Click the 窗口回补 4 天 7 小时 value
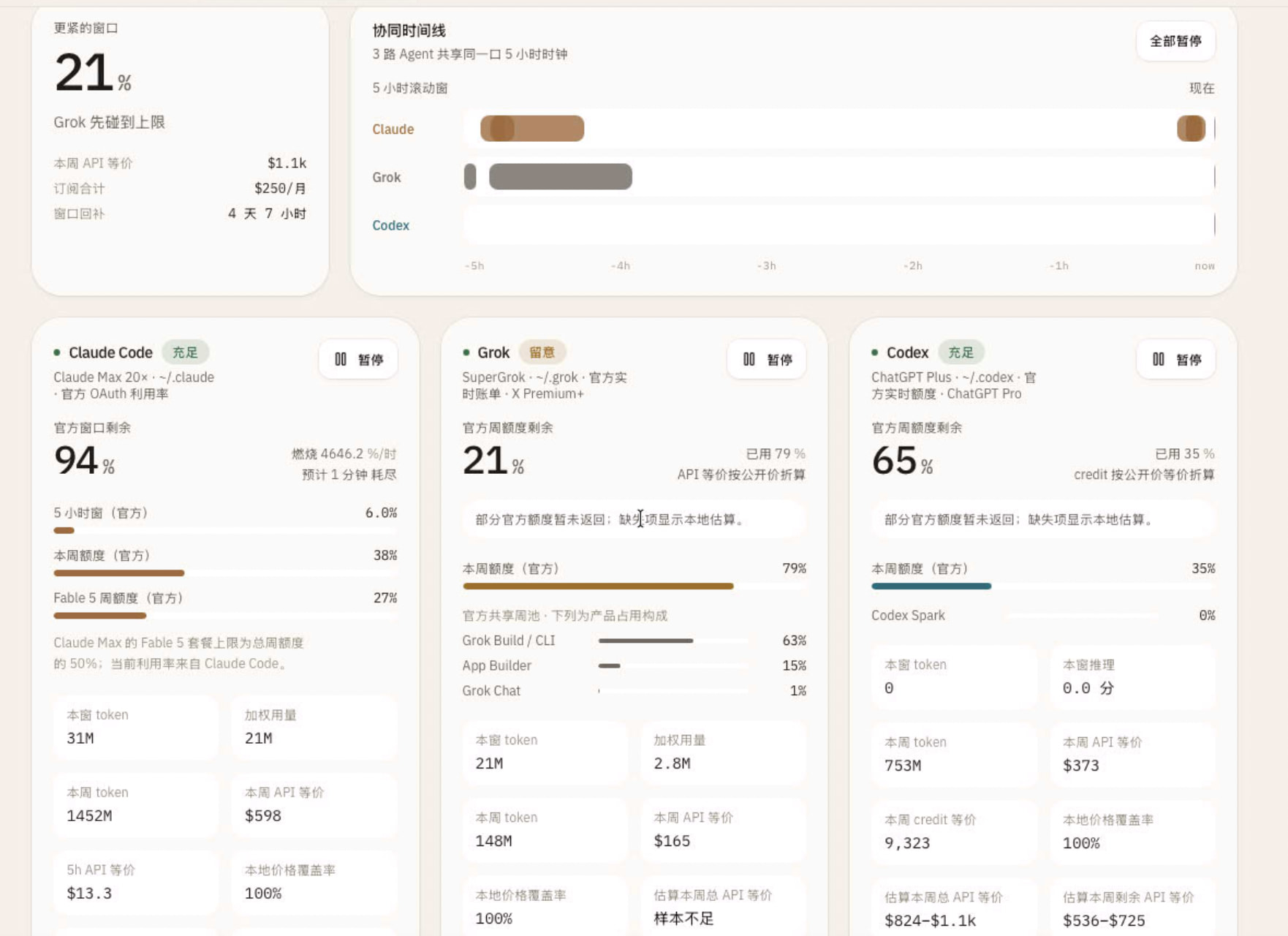Screen dimensions: 1288x936 point(267,214)
